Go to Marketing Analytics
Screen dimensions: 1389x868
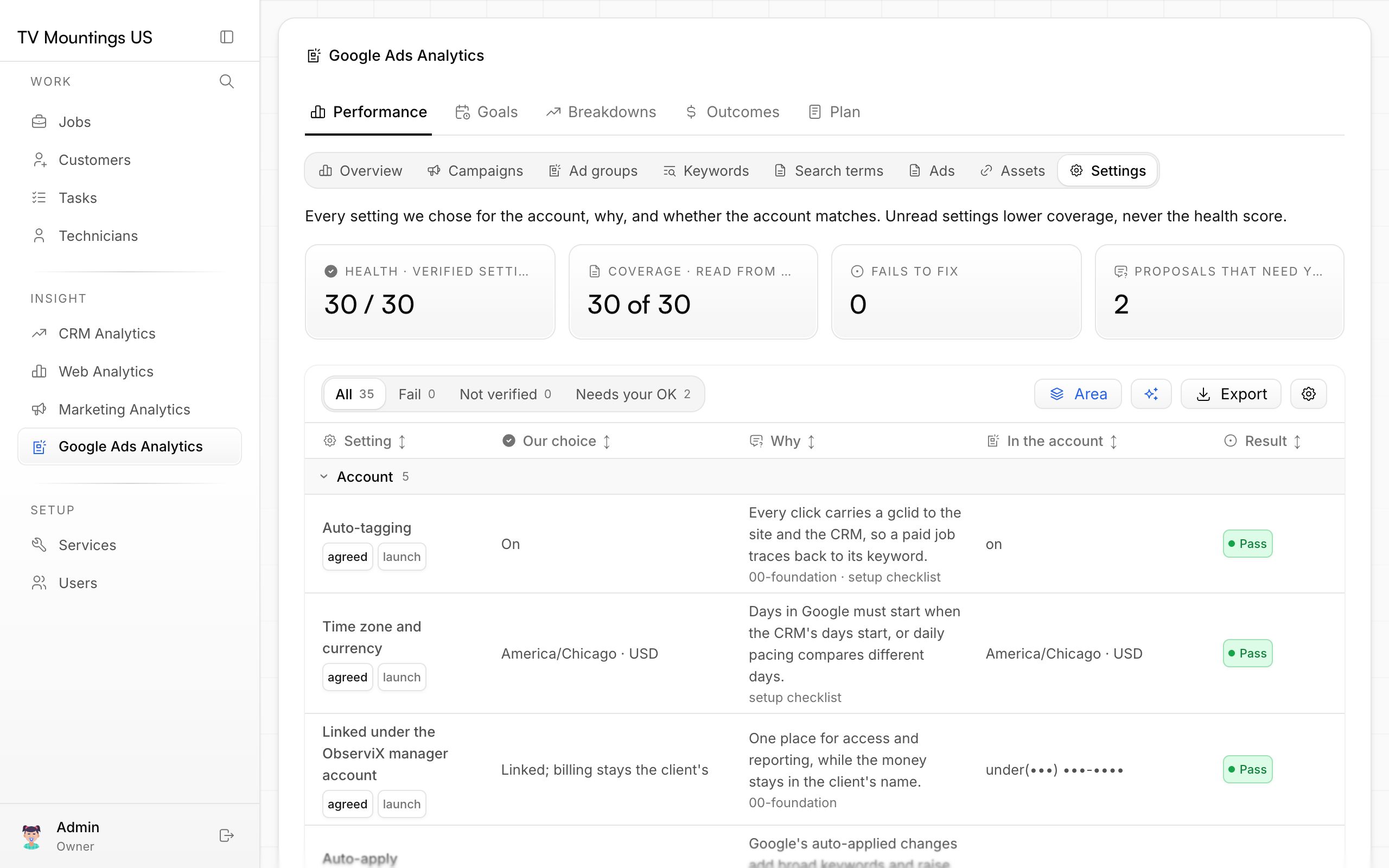click(130, 409)
